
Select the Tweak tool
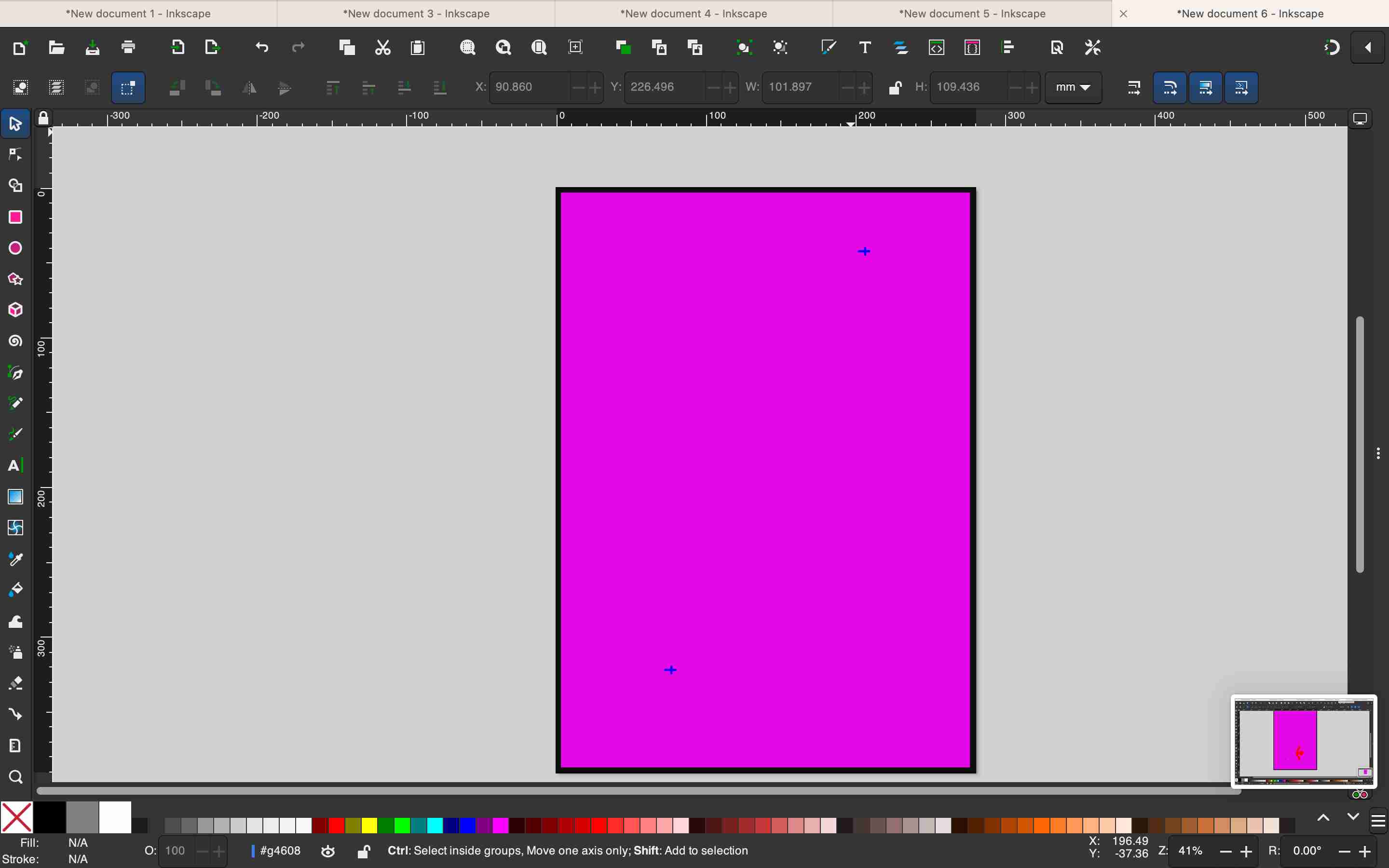click(x=15, y=622)
